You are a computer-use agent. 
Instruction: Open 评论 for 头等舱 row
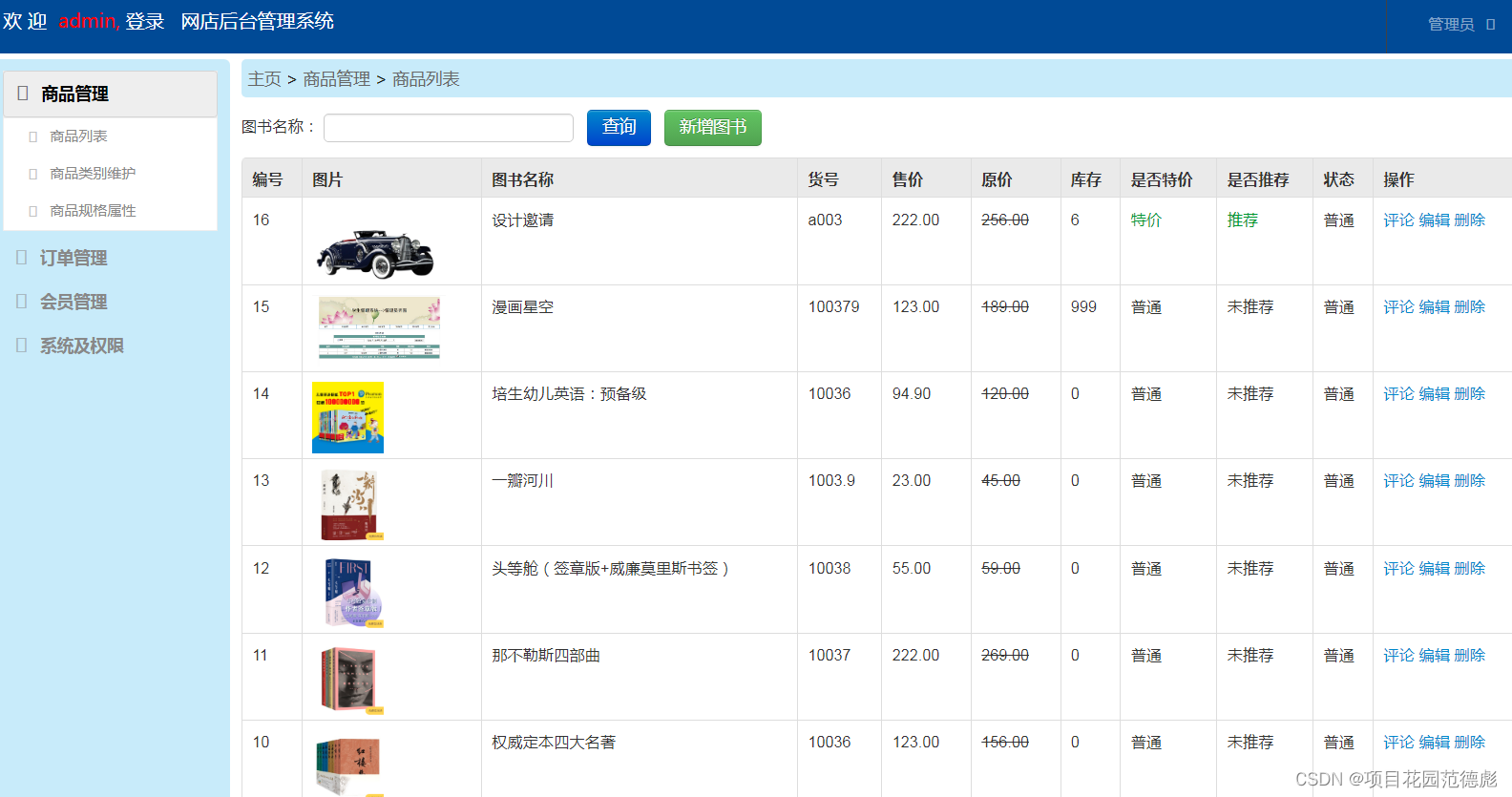(1398, 569)
